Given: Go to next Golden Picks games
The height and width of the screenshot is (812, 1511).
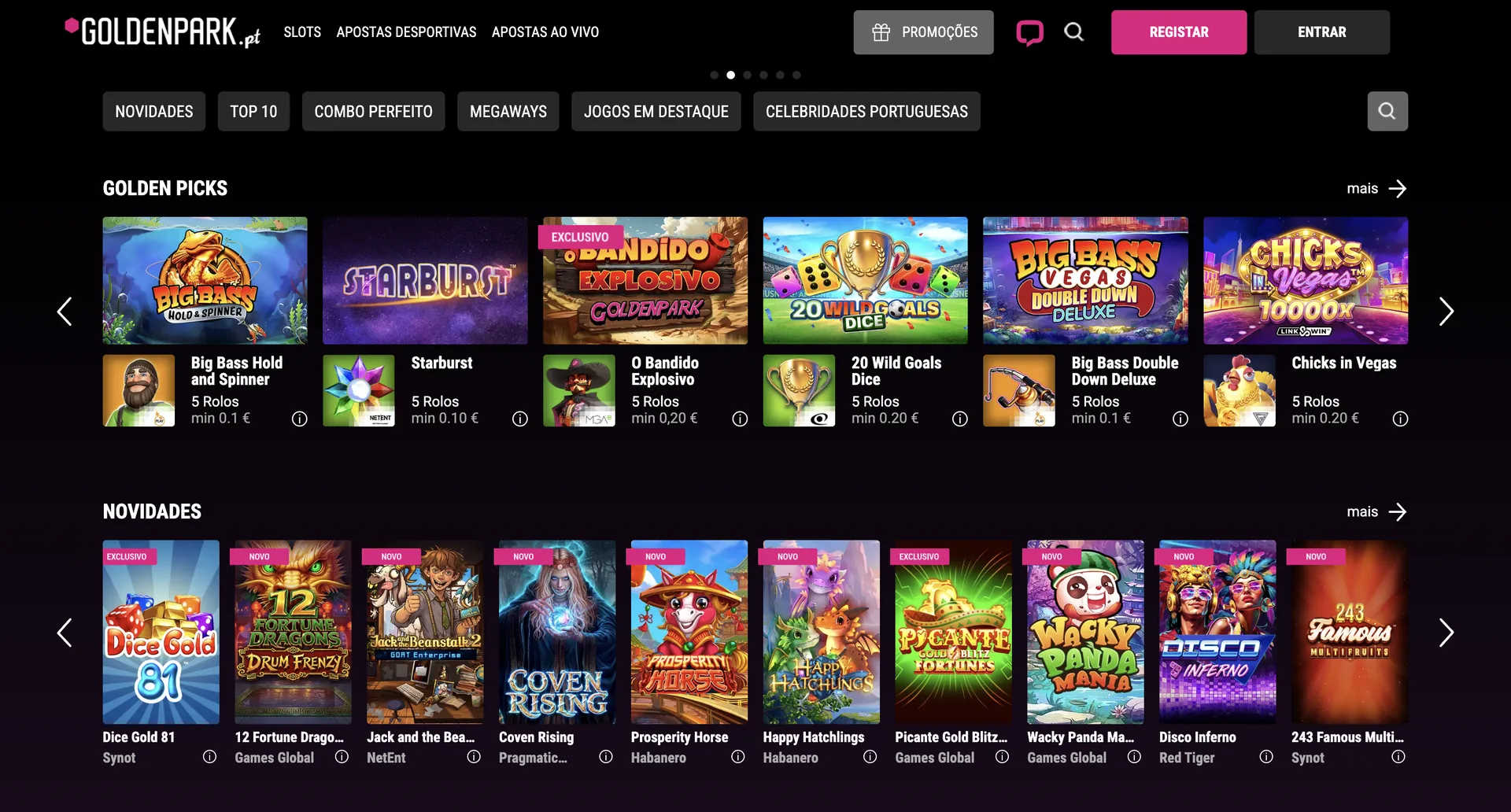Looking at the screenshot, I should [1446, 312].
